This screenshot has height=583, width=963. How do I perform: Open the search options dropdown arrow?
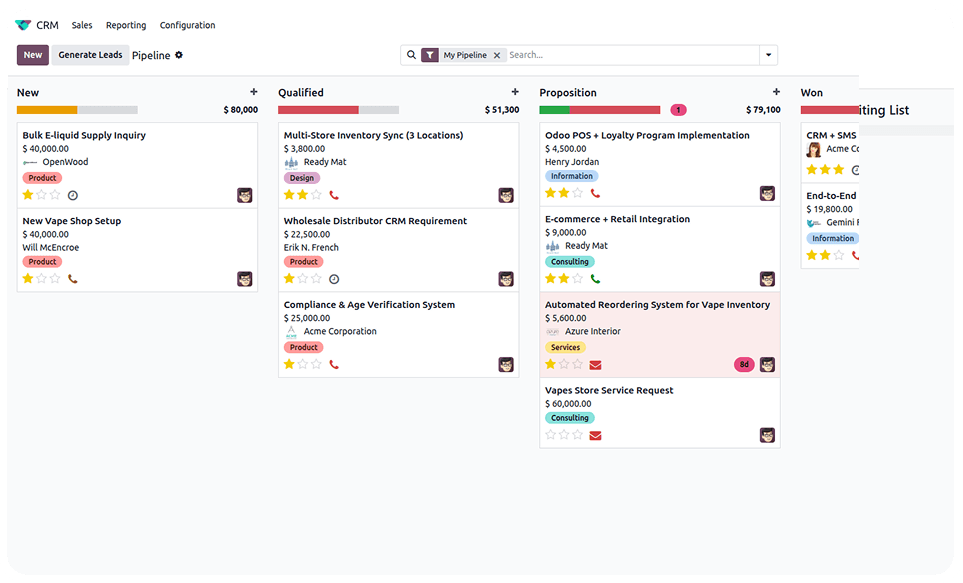[768, 55]
